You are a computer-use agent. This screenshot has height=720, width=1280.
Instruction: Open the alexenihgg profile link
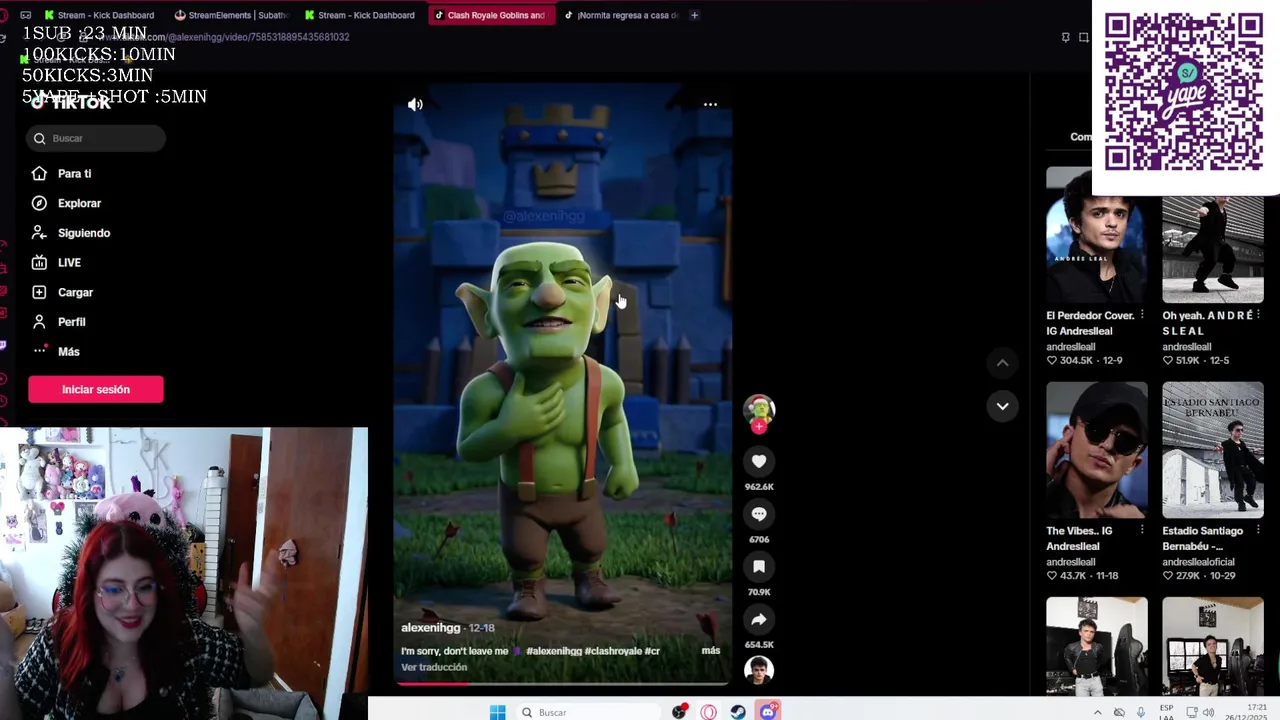[430, 628]
